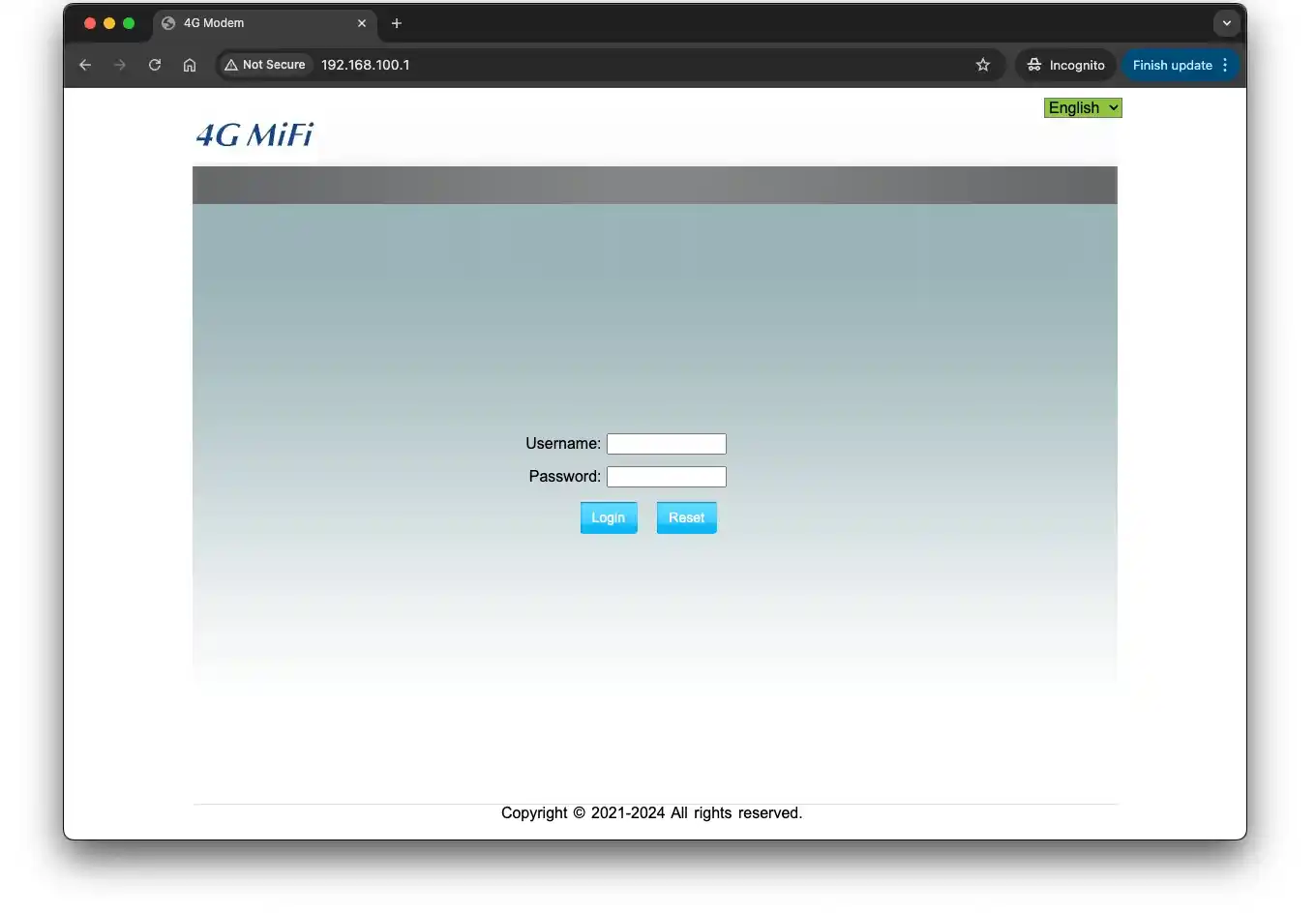The image size is (1316, 913).
Task: Click the browser back arrow icon
Action: tap(85, 65)
